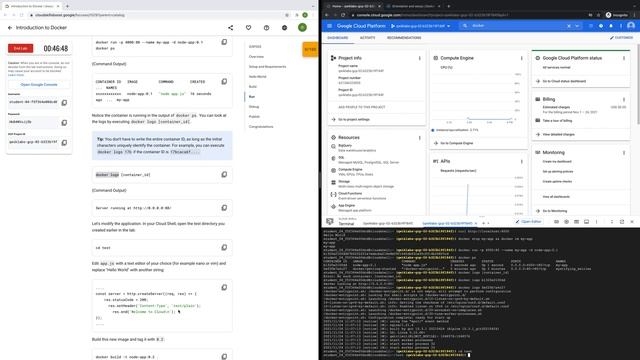Open Google Cloud Platform hamburger navigation menu
The image size is (640, 360).
tap(329, 26)
